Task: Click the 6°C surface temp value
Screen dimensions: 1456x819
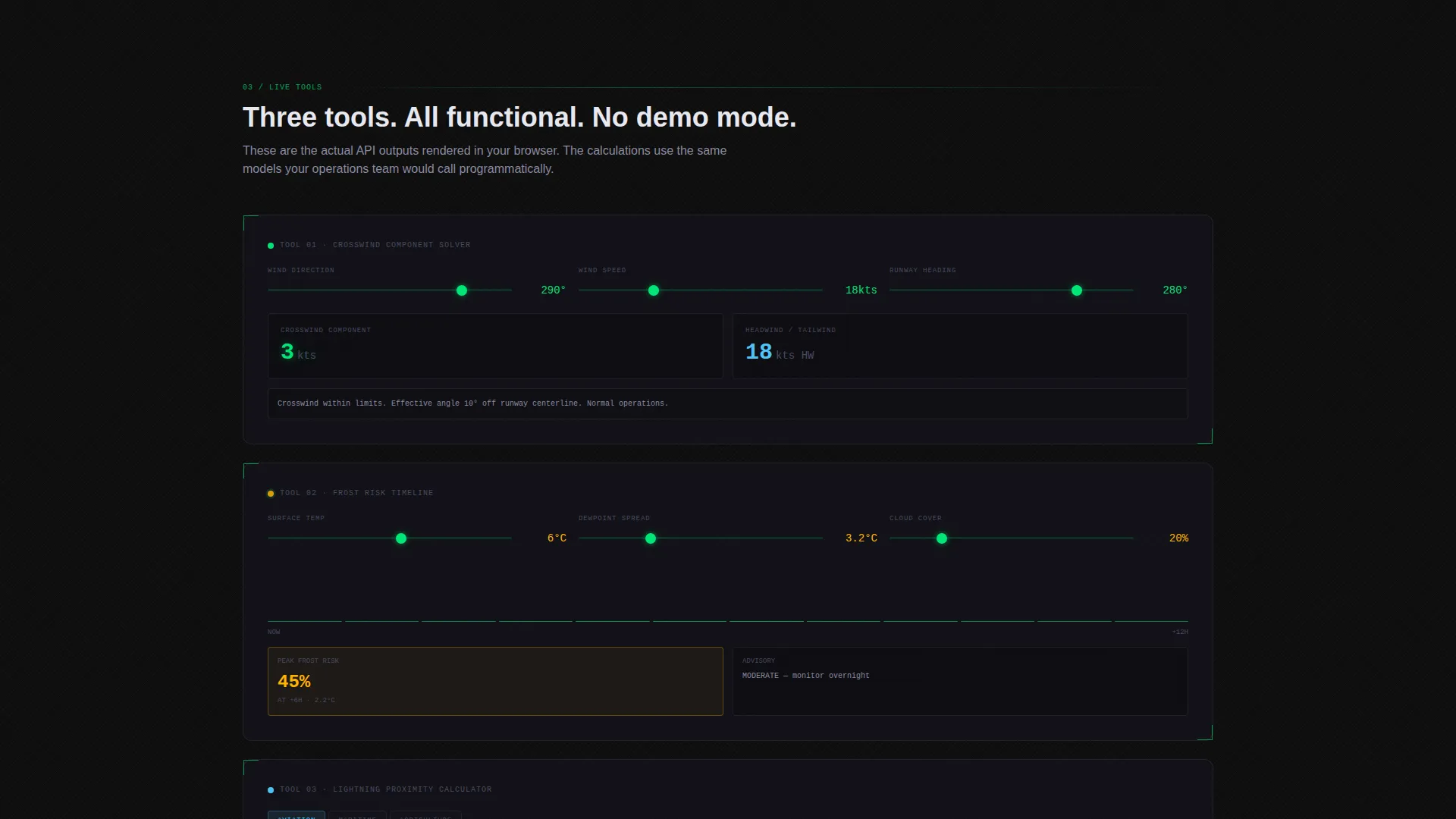Action: coord(557,538)
